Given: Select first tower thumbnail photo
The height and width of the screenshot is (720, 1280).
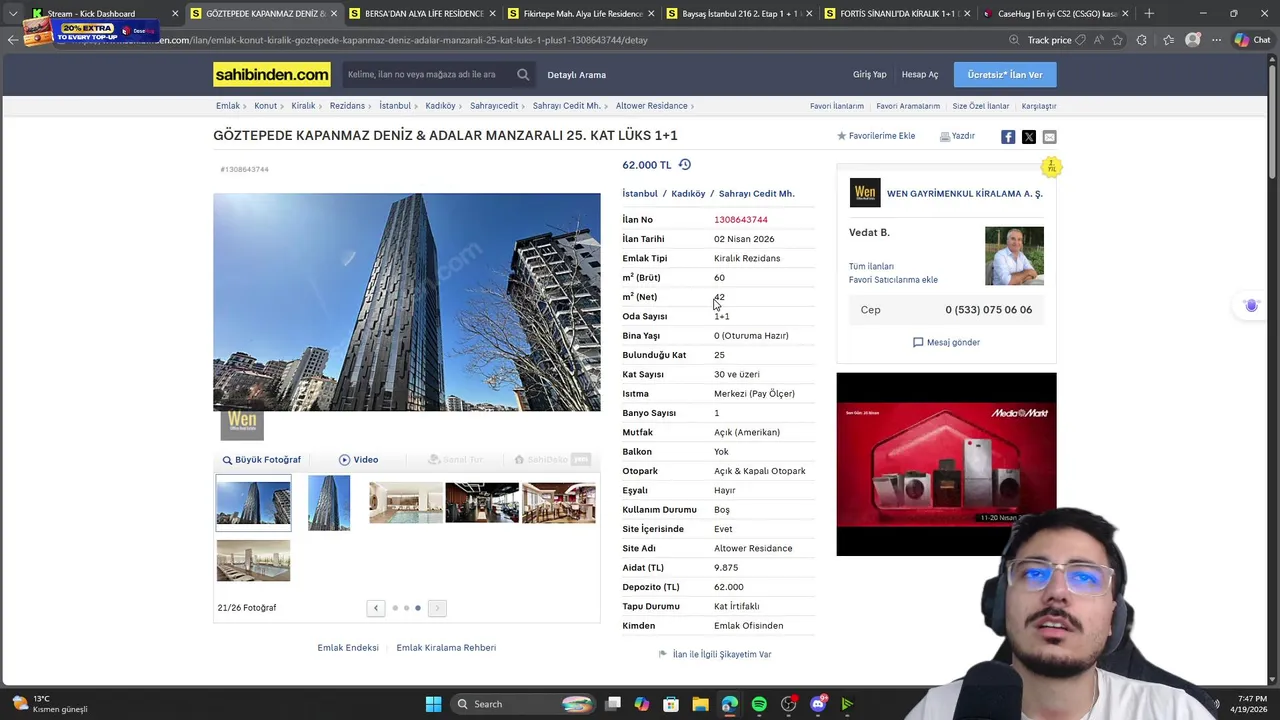Looking at the screenshot, I should pos(253,502).
